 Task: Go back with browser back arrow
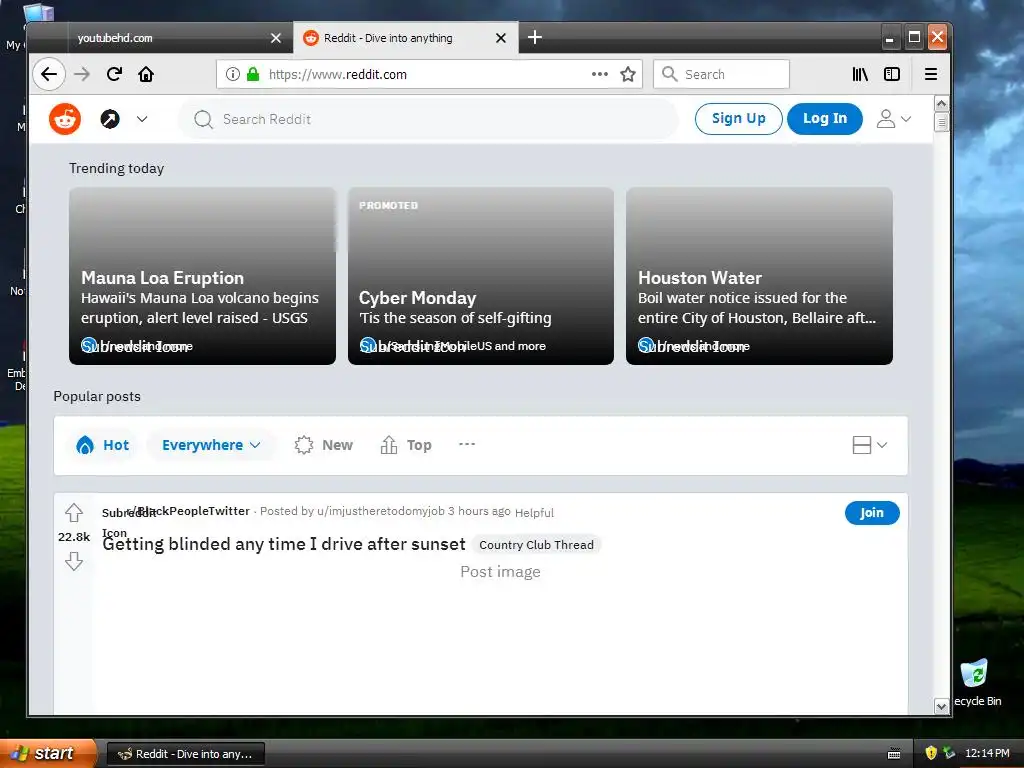[49, 74]
